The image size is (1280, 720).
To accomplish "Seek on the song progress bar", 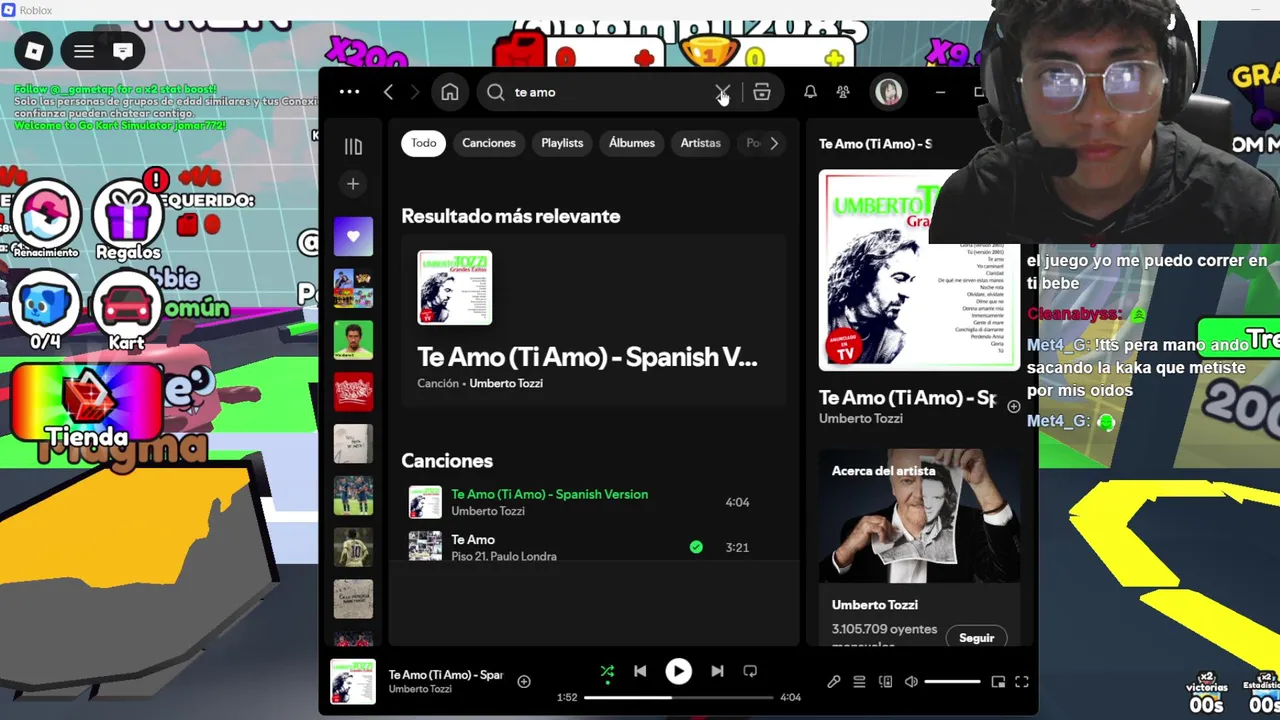I will point(679,697).
